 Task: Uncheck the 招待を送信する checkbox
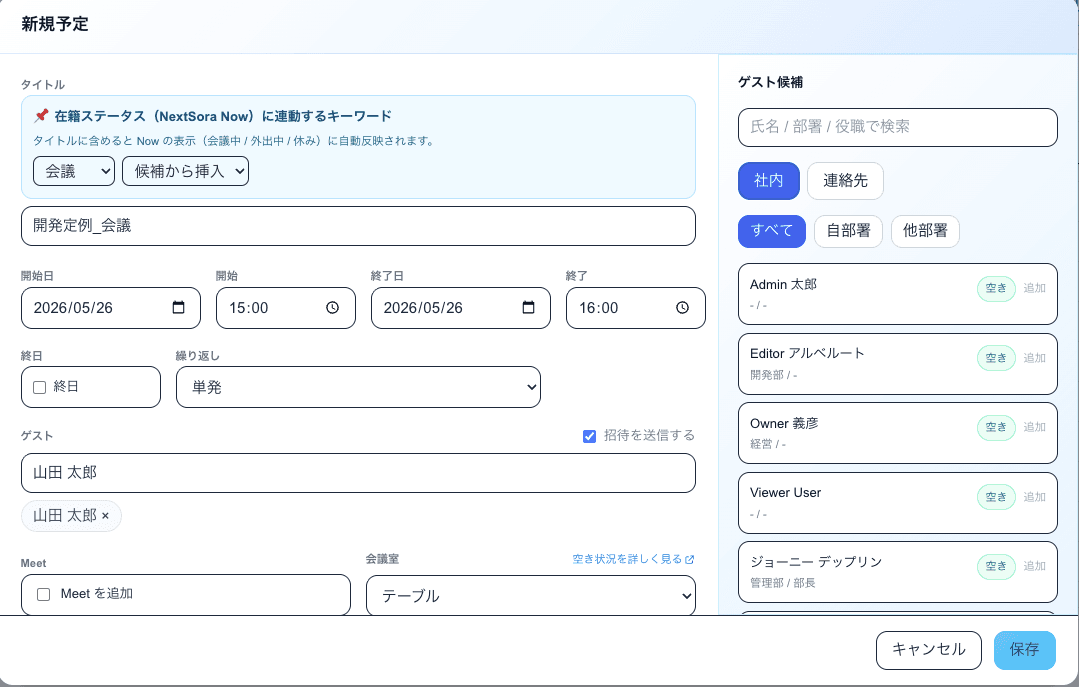[589, 436]
